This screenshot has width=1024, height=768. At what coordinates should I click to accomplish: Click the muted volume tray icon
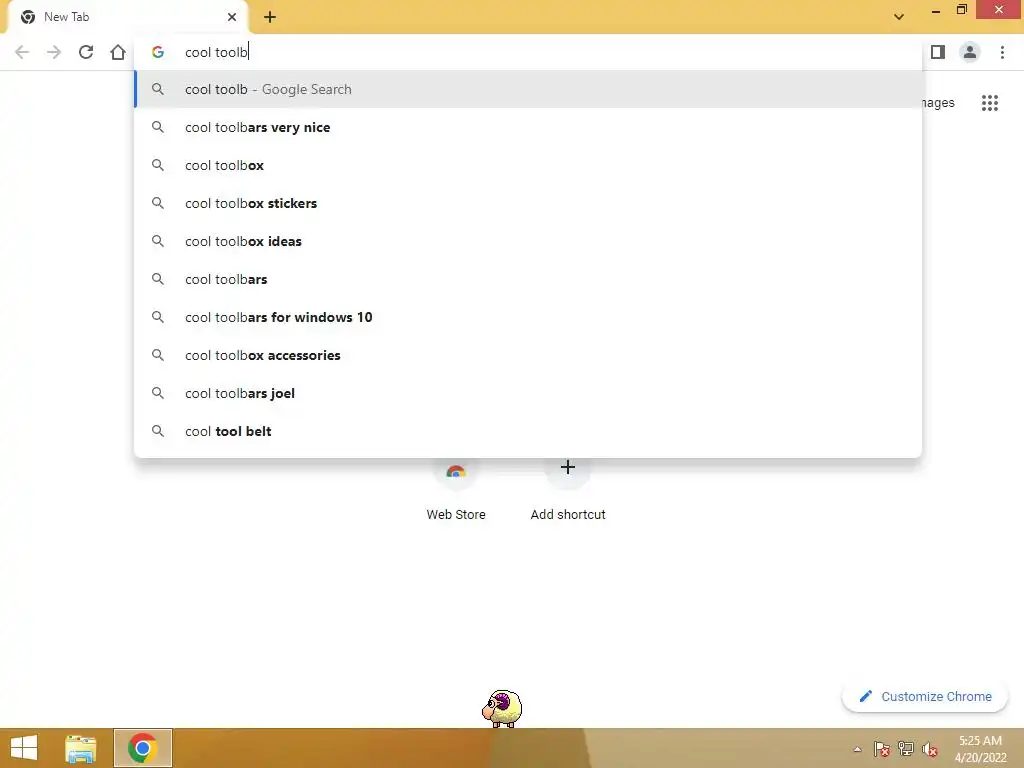coord(930,749)
